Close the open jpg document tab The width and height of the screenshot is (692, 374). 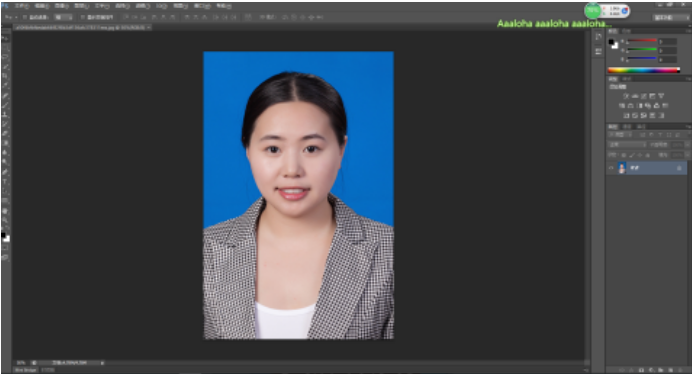coord(149,27)
